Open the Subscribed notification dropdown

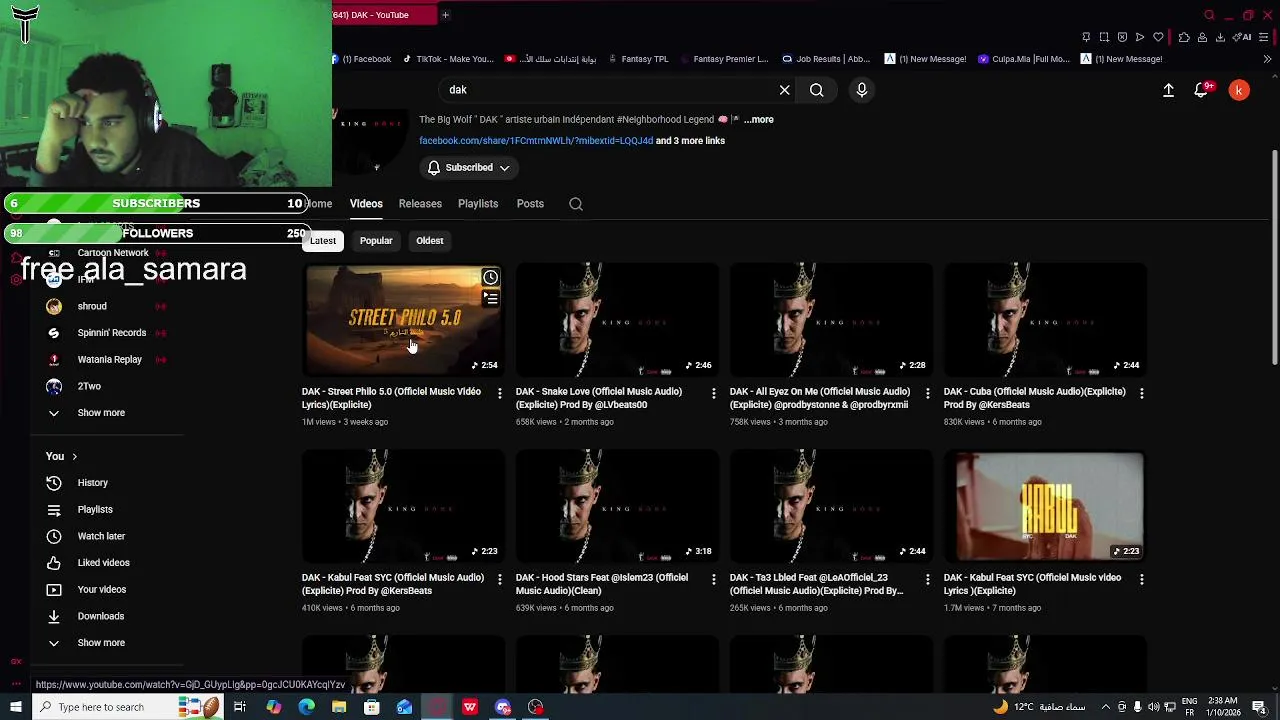[469, 168]
